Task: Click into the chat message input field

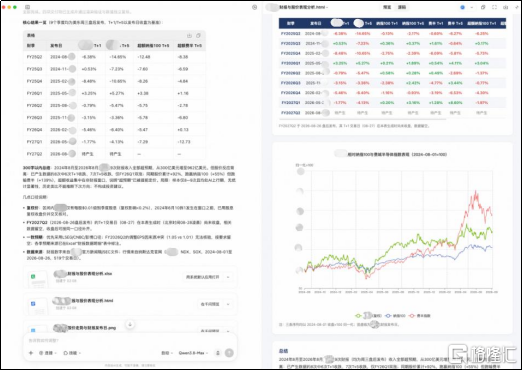Action: [x=130, y=341]
